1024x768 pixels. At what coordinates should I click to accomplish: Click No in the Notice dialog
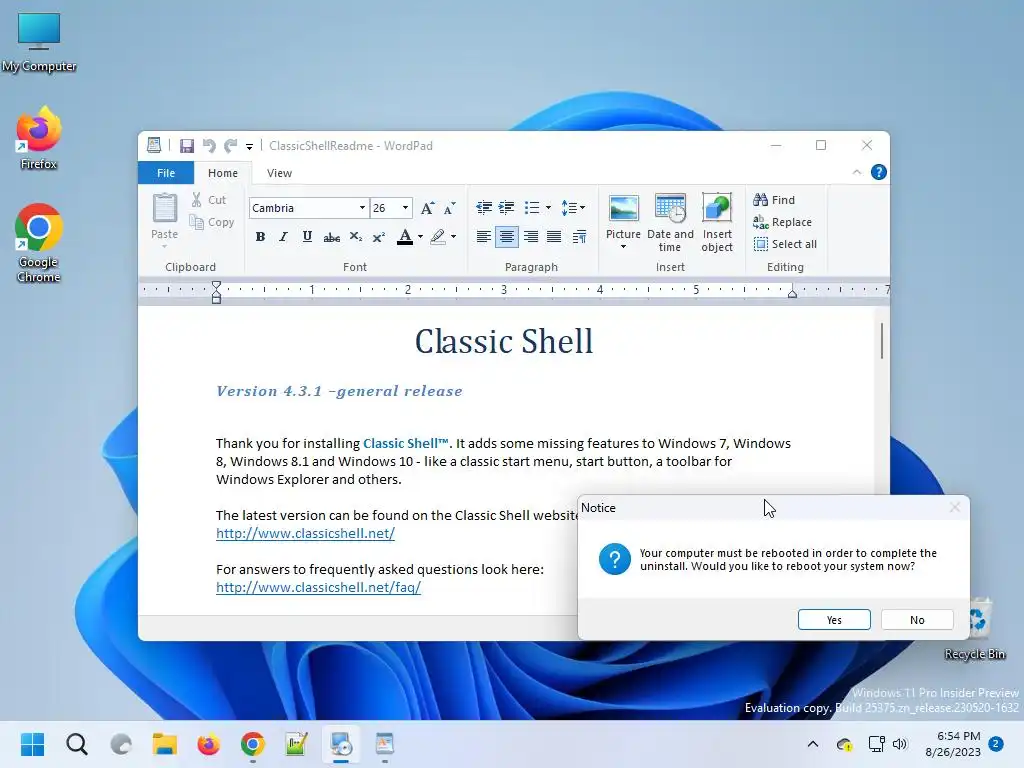[917, 620]
